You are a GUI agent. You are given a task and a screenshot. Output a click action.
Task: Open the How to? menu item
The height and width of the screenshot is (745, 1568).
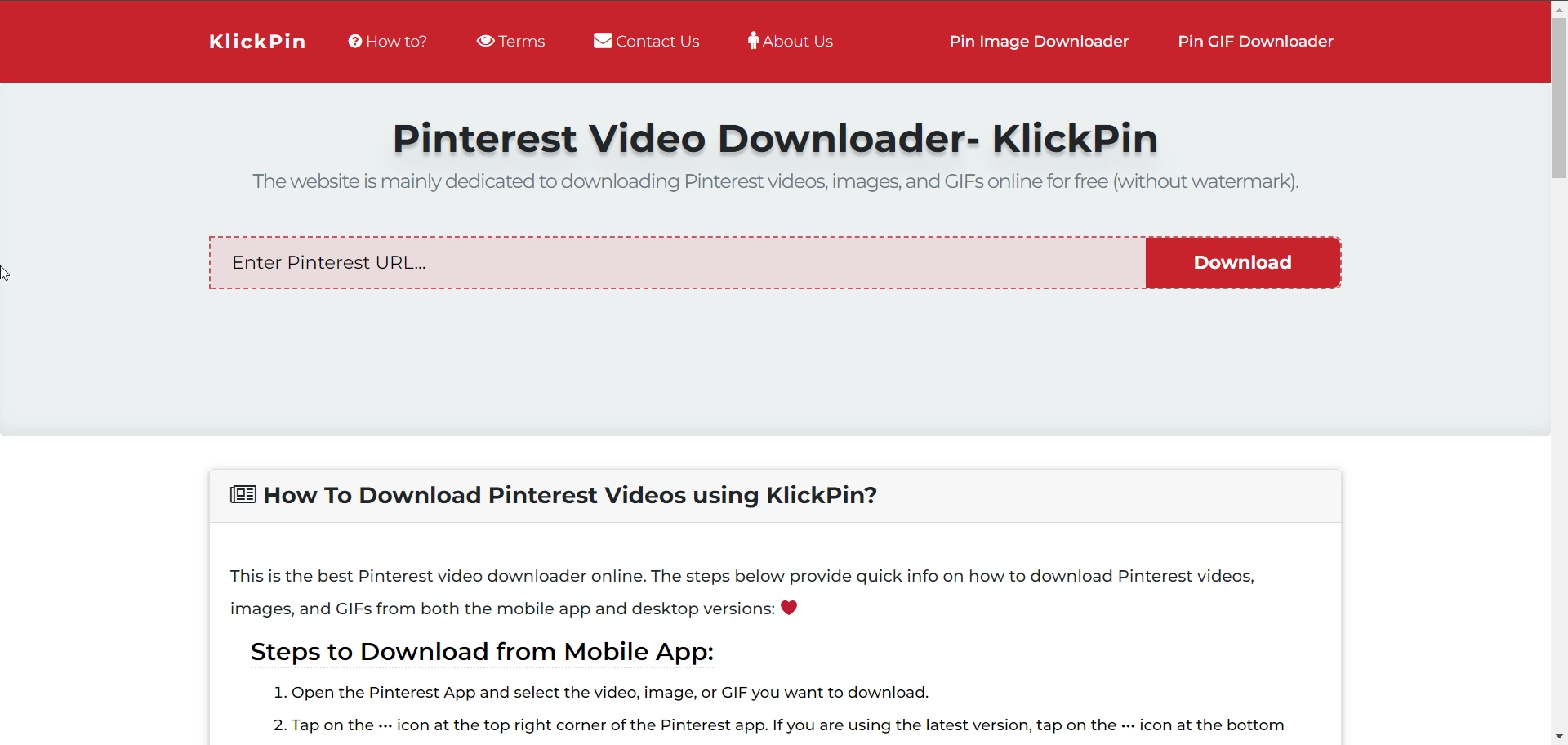[x=396, y=40]
